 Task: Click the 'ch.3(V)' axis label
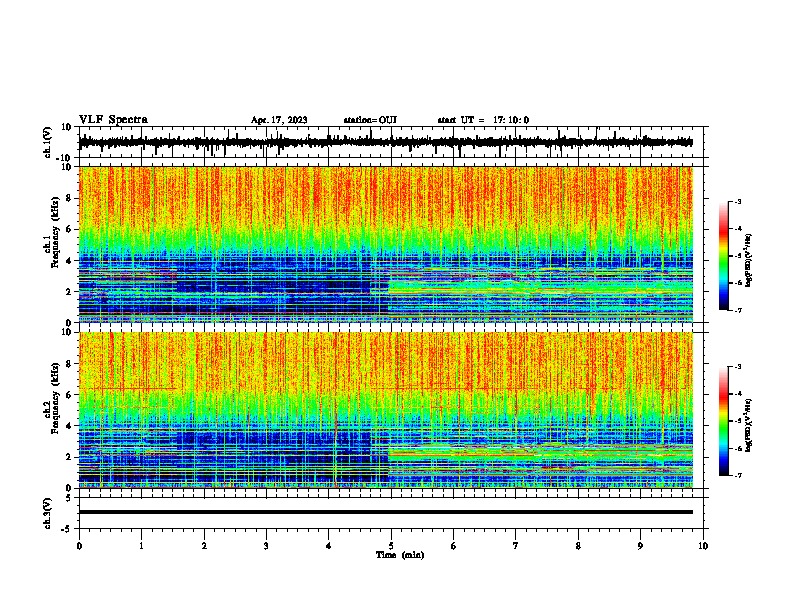click(48, 514)
